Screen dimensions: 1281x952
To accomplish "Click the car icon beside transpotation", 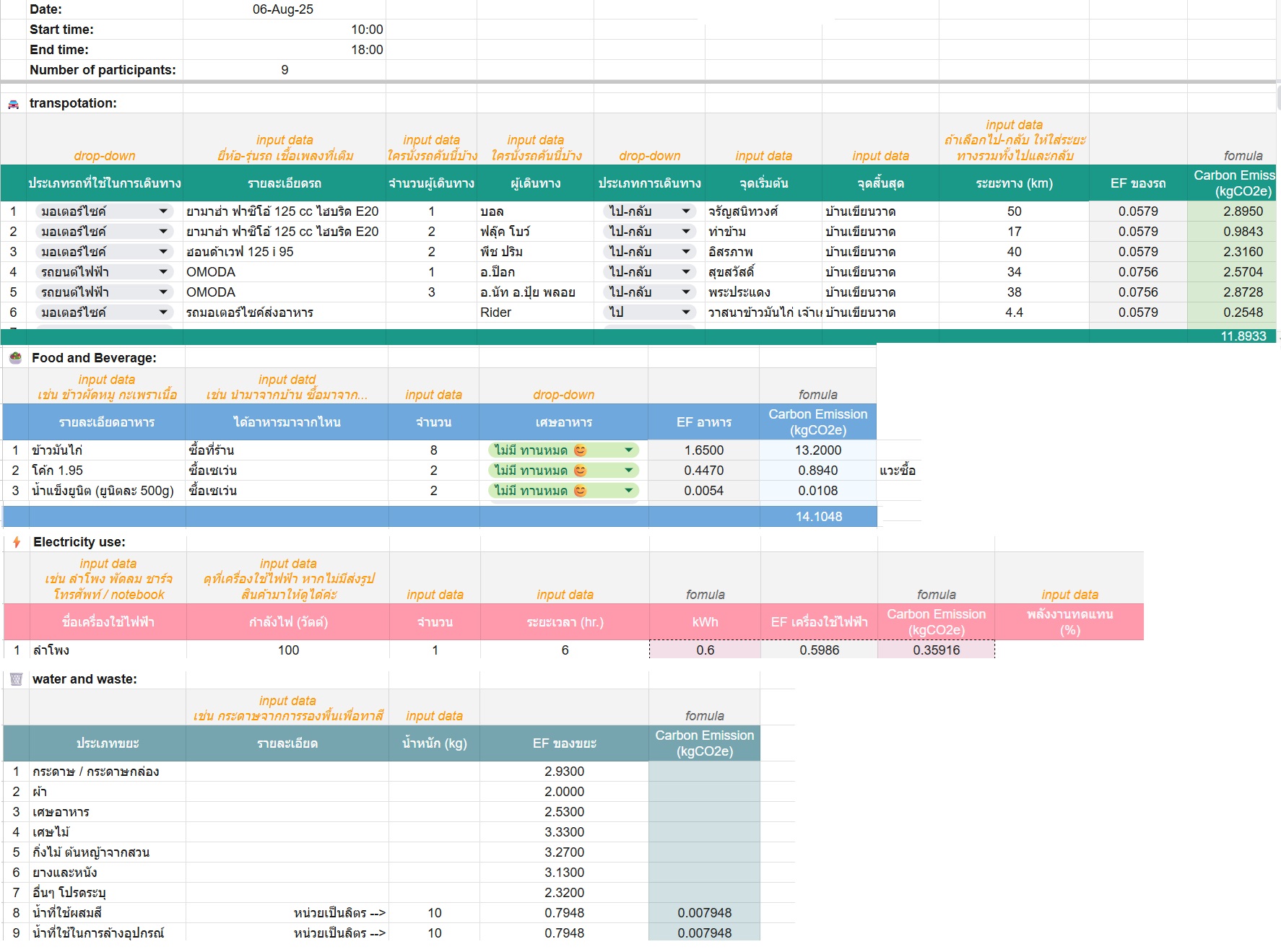I will 14,104.
